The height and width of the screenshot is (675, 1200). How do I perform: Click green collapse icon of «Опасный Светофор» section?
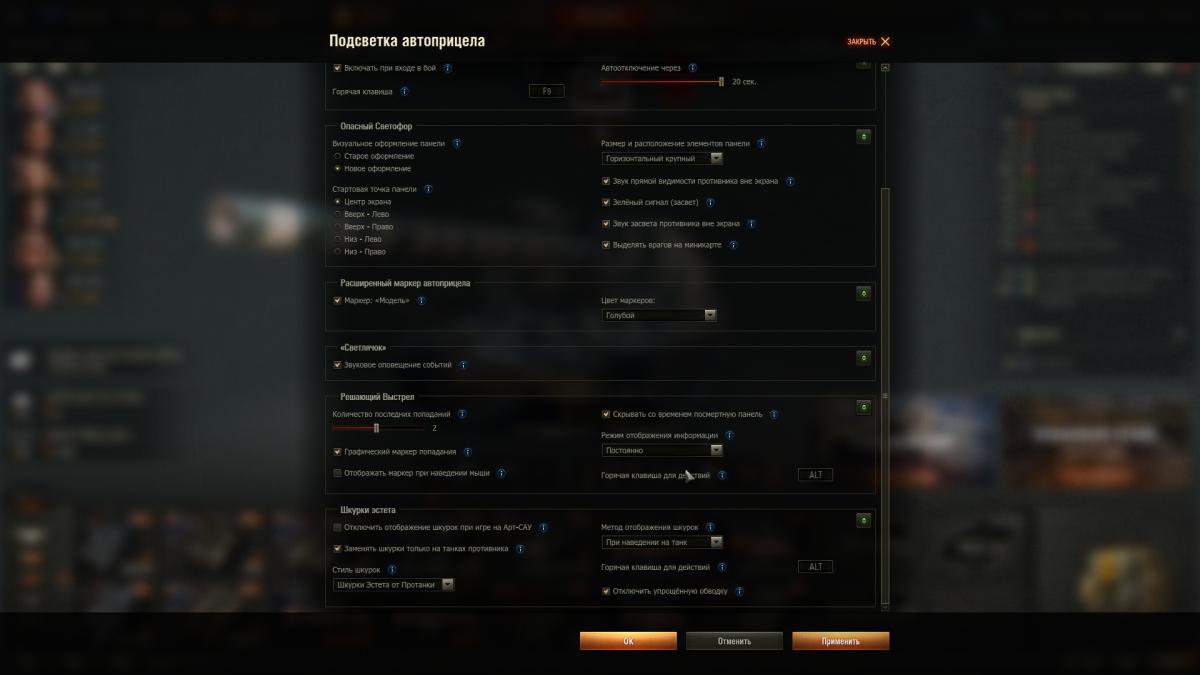[863, 136]
